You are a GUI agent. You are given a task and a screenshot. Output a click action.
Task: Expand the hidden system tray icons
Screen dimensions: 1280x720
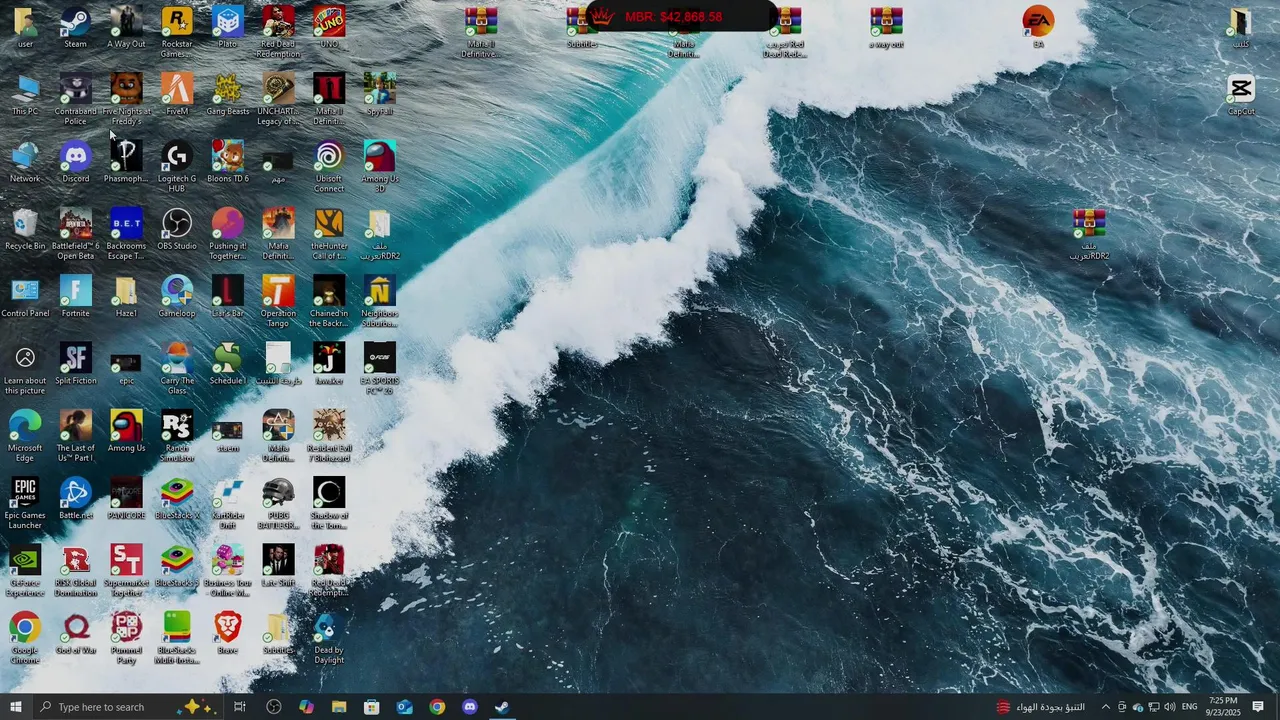1105,707
